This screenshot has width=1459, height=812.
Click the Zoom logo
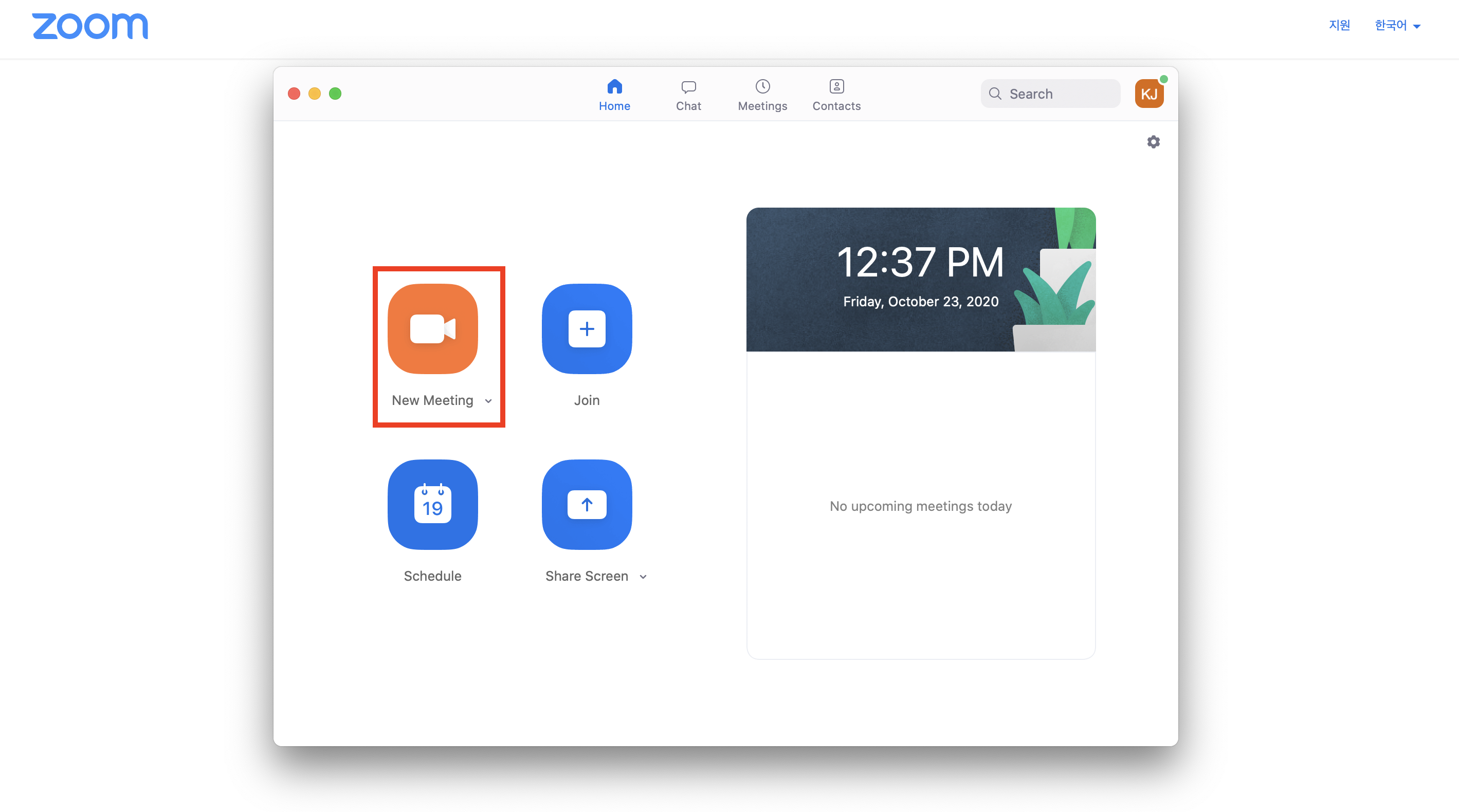pos(90,26)
